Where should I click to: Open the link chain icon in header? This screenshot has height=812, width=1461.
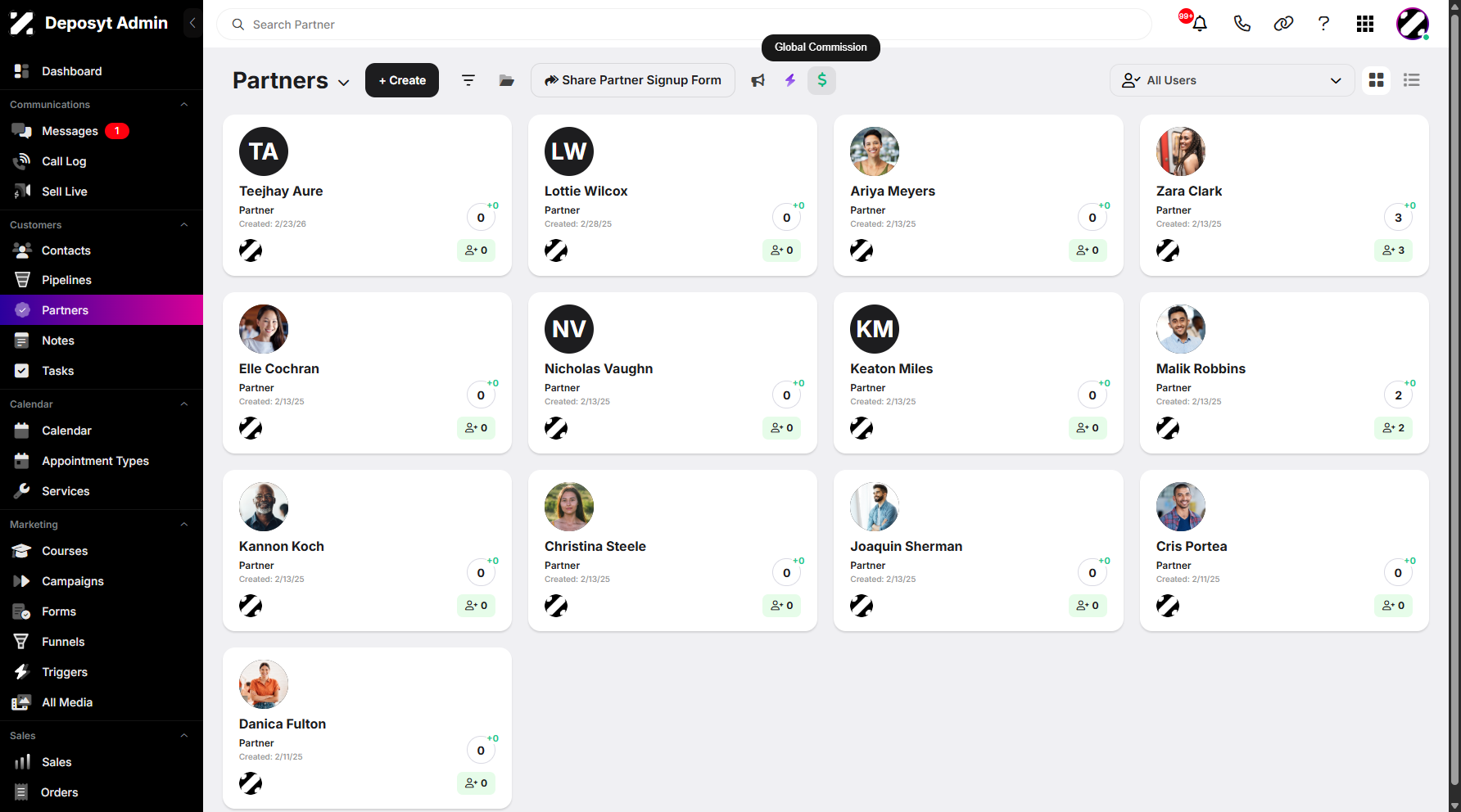click(x=1283, y=24)
